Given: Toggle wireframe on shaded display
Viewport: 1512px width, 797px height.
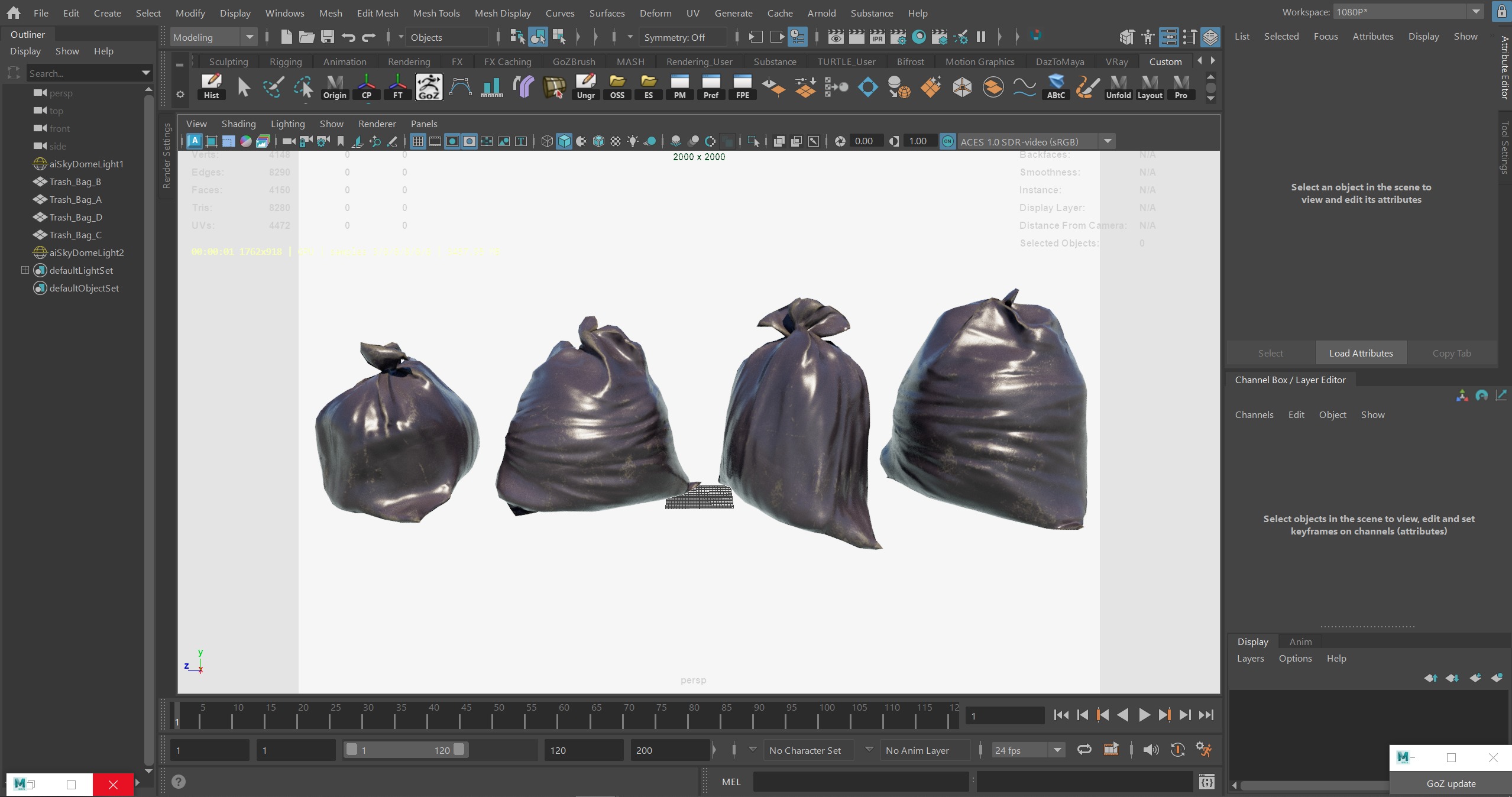Looking at the screenshot, I should pos(598,141).
